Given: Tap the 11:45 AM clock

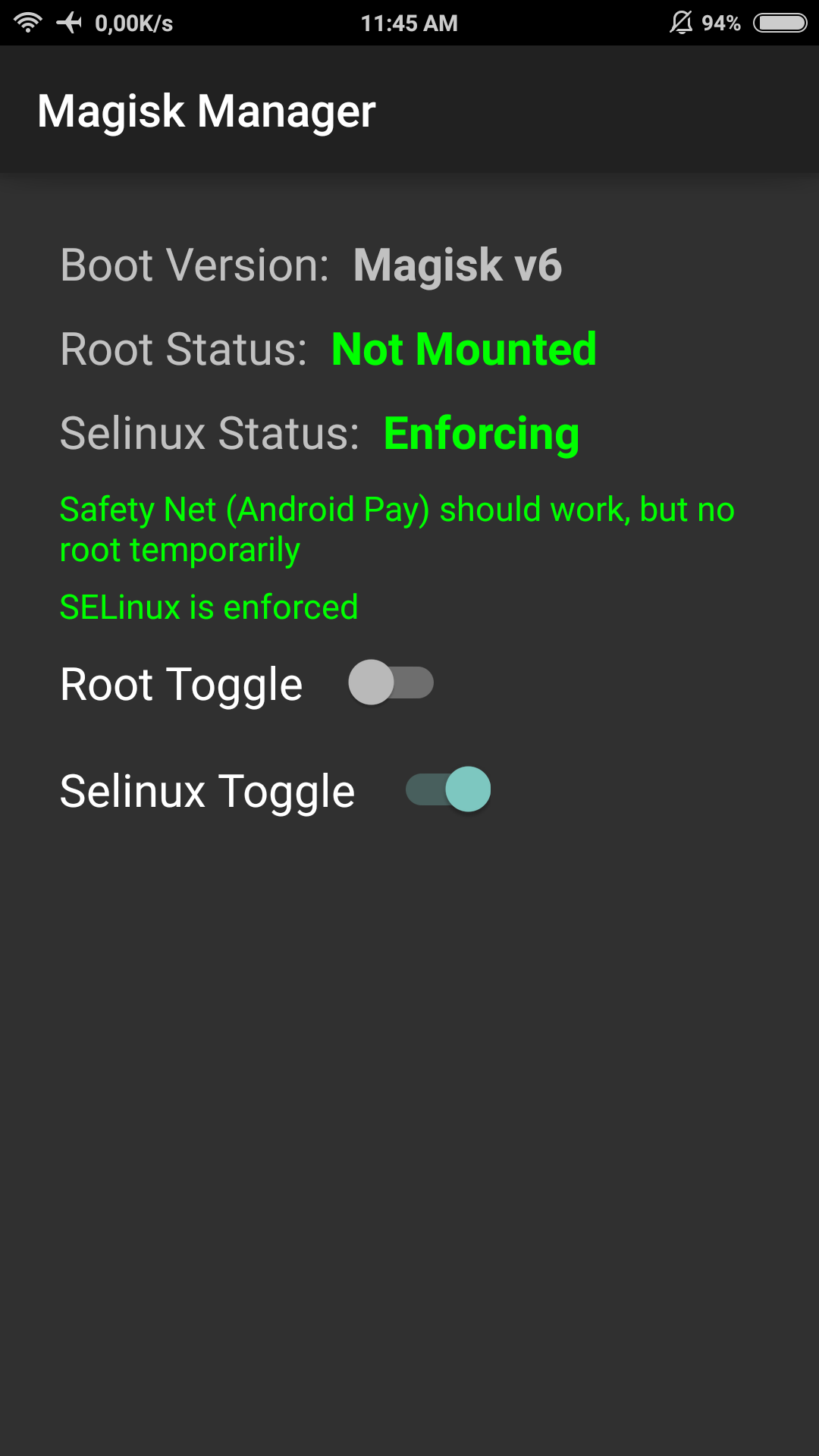Looking at the screenshot, I should 409,24.
